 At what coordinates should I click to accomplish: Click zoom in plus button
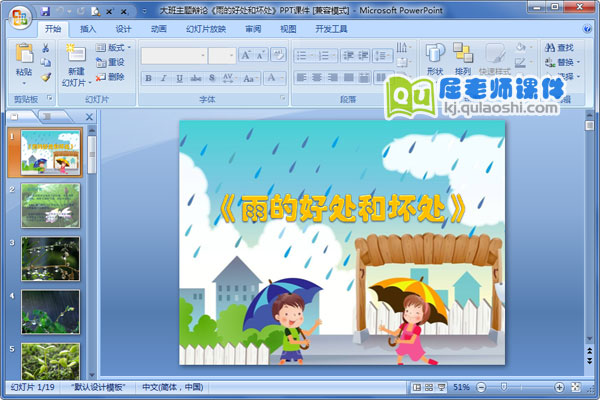[x=559, y=388]
